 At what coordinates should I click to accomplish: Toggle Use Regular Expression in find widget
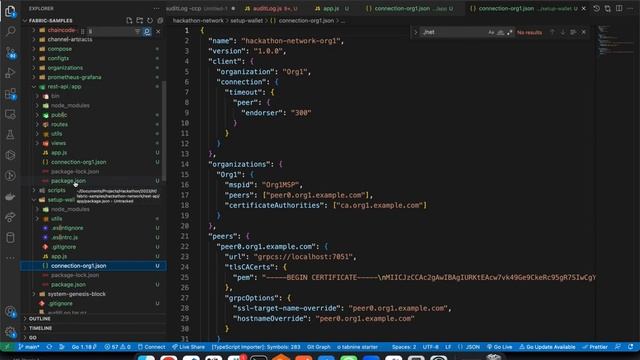pyautogui.click(x=509, y=32)
